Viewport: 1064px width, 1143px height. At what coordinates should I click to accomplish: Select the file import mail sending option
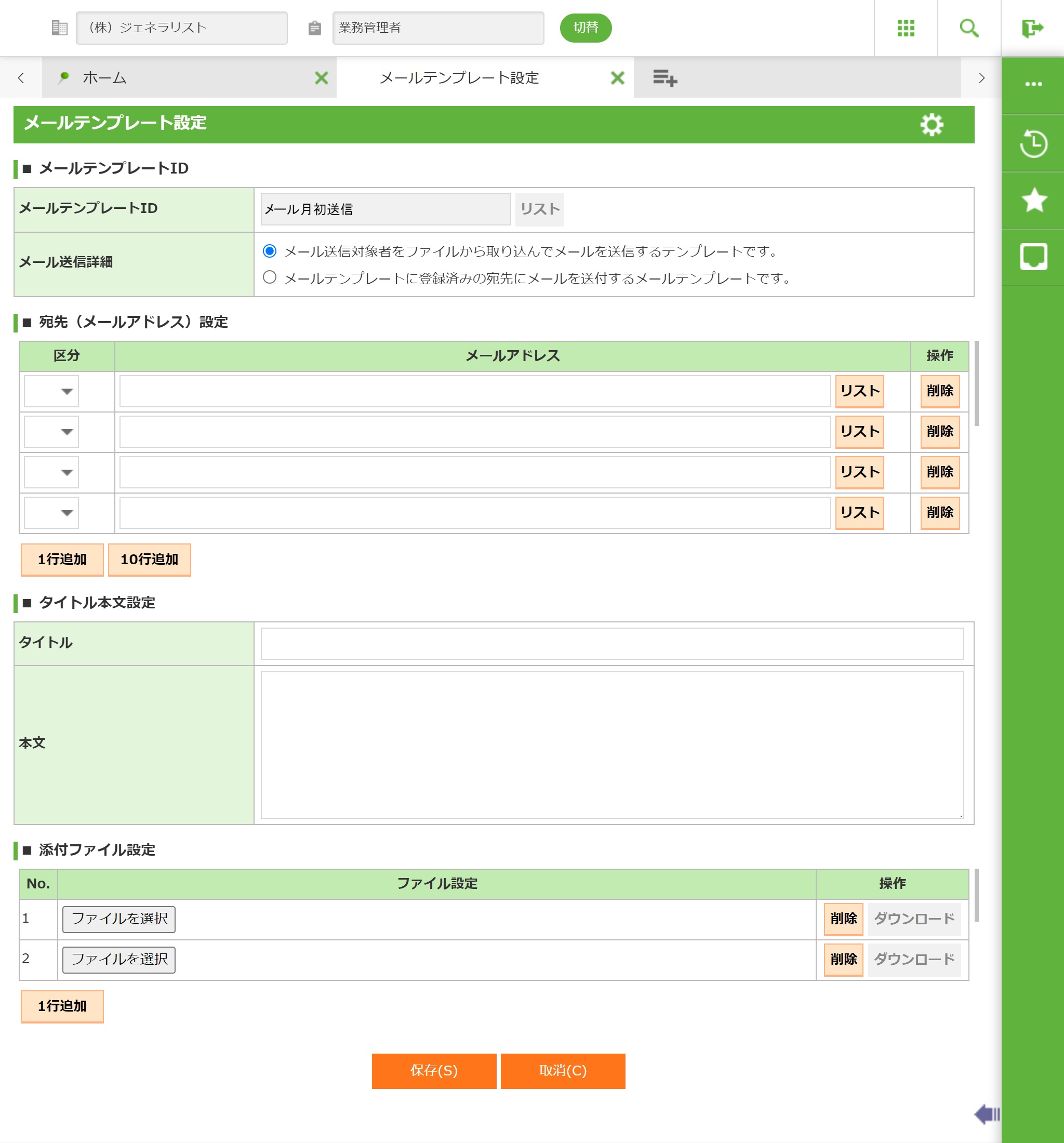click(270, 251)
